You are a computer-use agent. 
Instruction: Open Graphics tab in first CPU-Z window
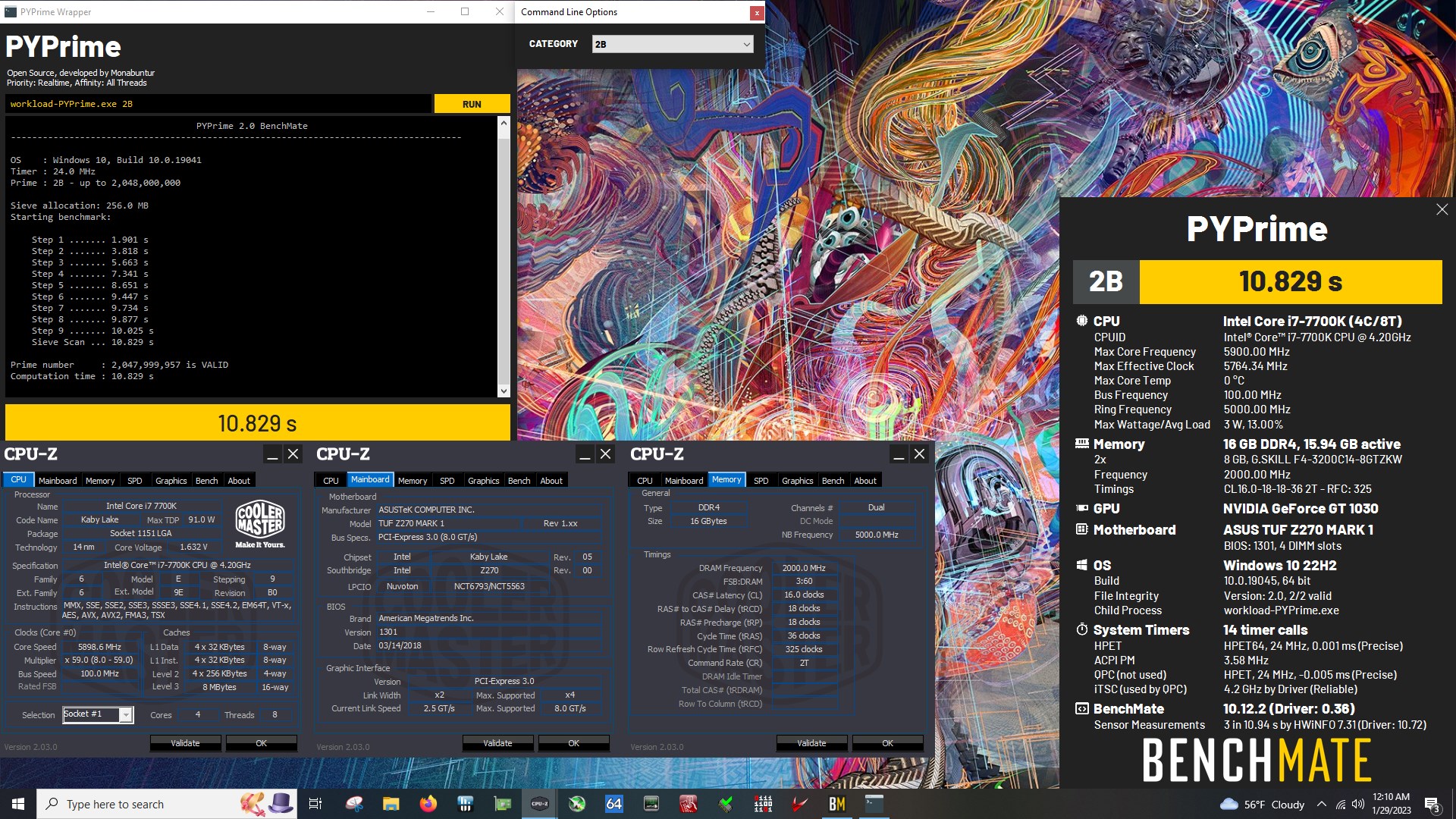171,481
